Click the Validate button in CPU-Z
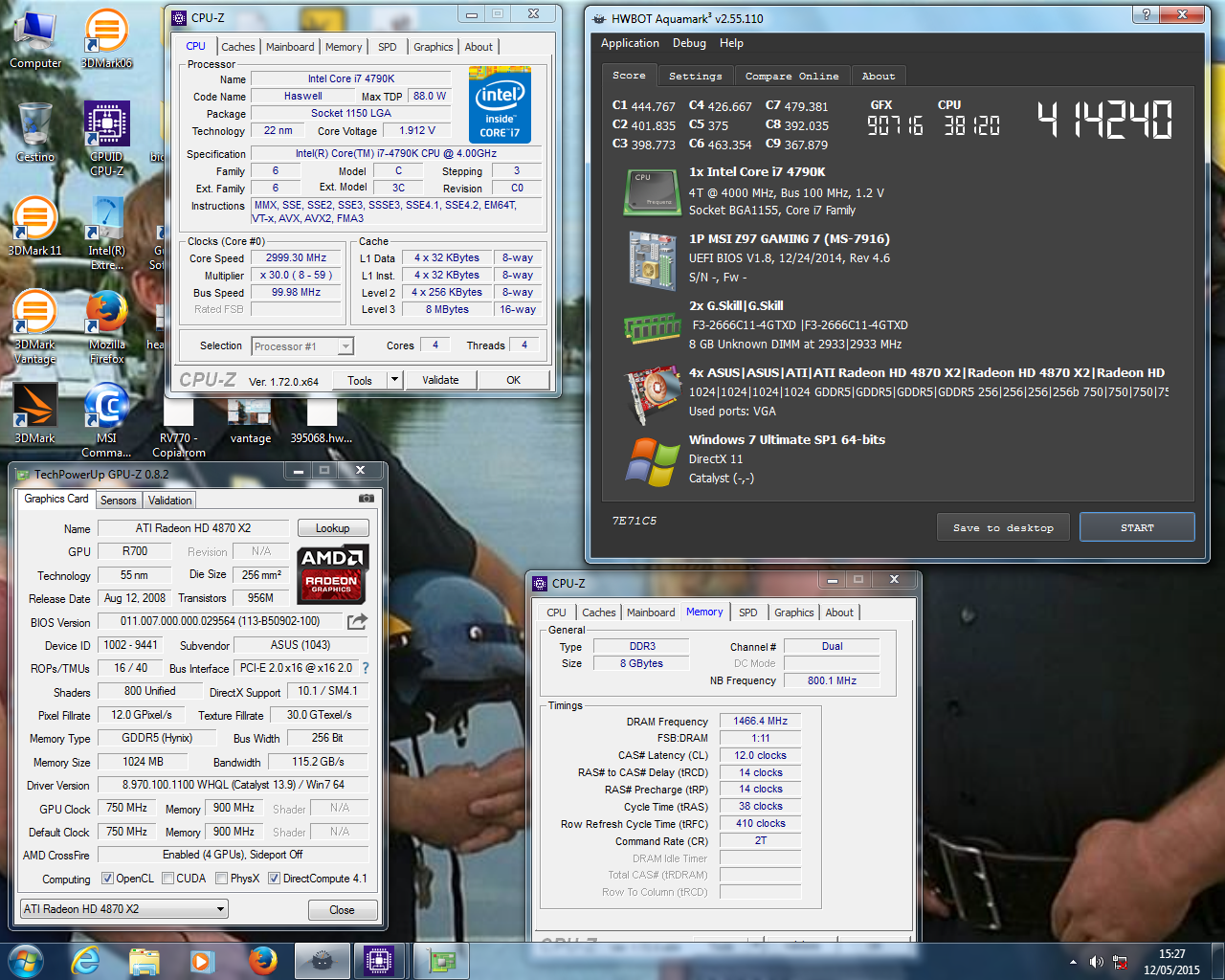The height and width of the screenshot is (980, 1225). coord(440,380)
